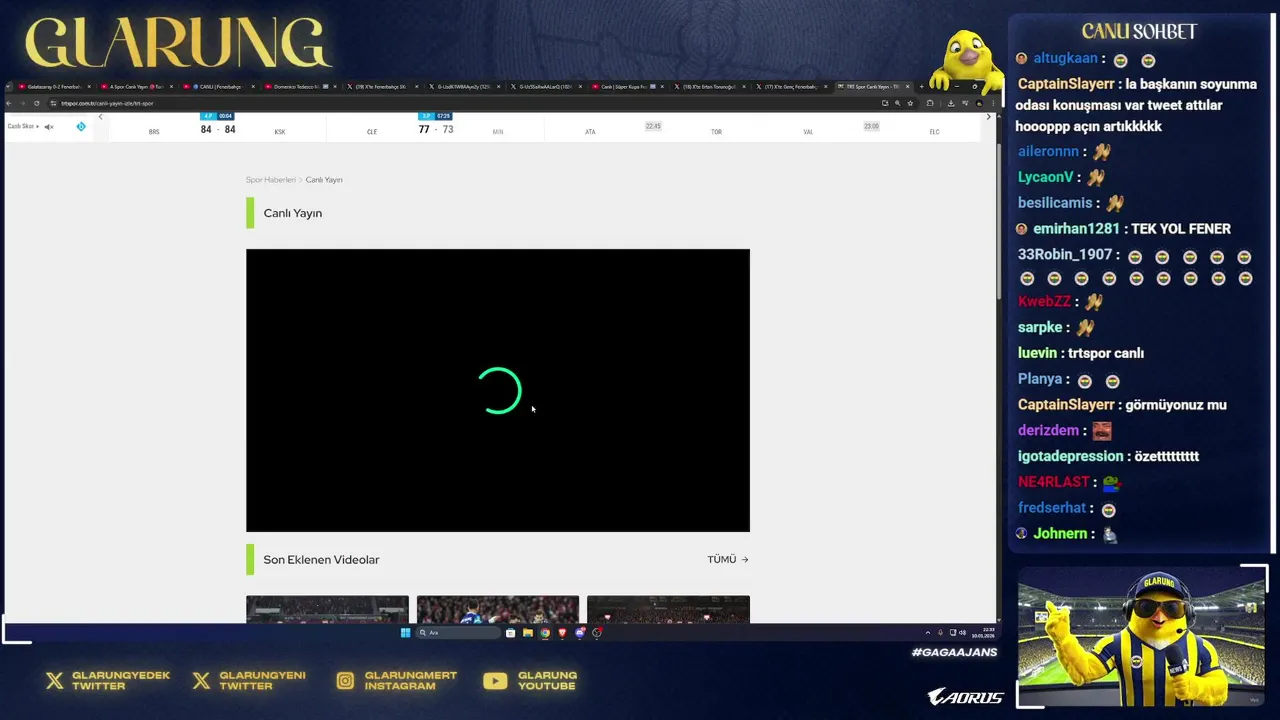This screenshot has height=720, width=1280.
Task: Open the BRS 84-84 KSK match
Action: click(217, 127)
